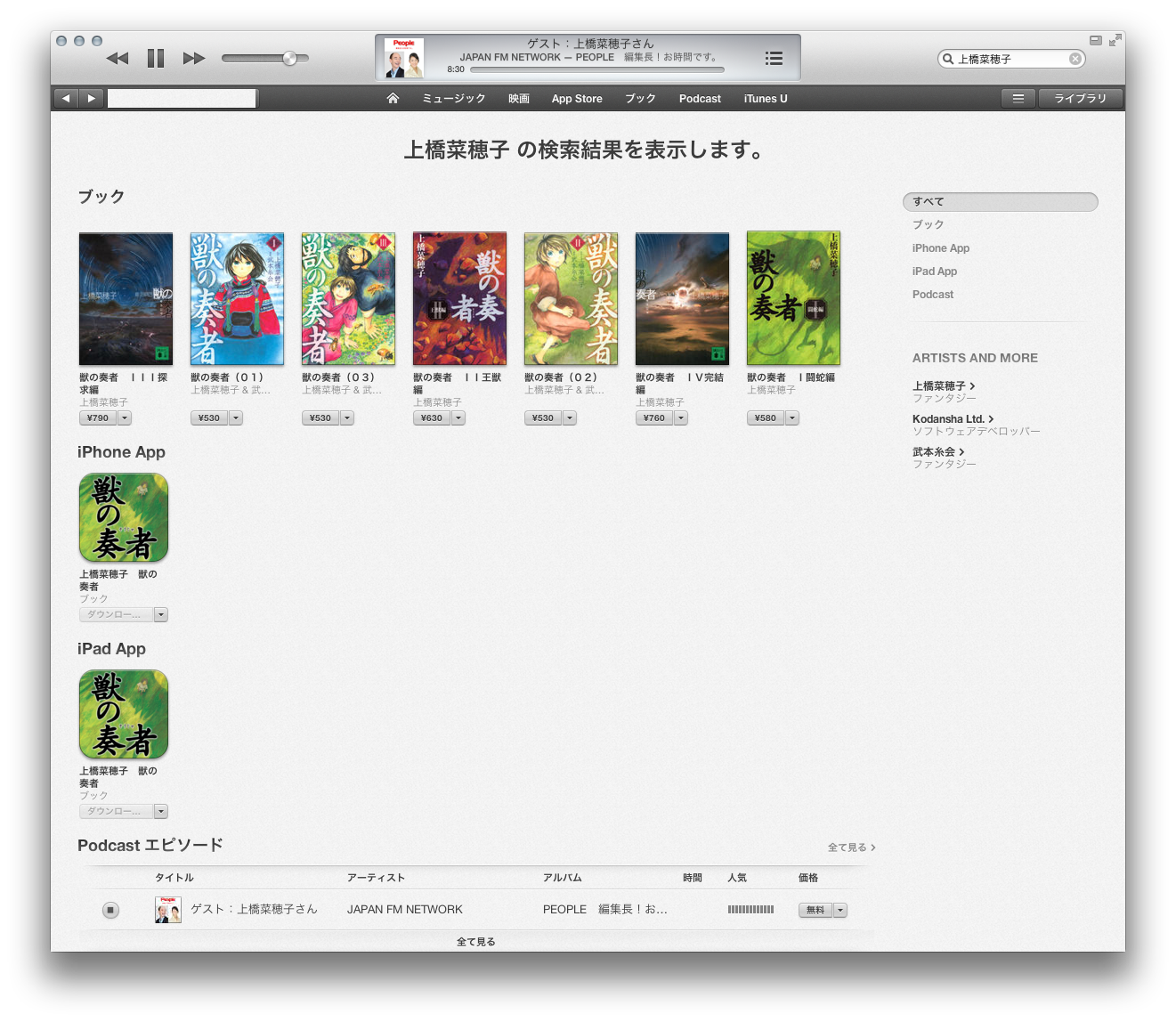
Task: Open the Podcast store tab
Action: pos(700,99)
